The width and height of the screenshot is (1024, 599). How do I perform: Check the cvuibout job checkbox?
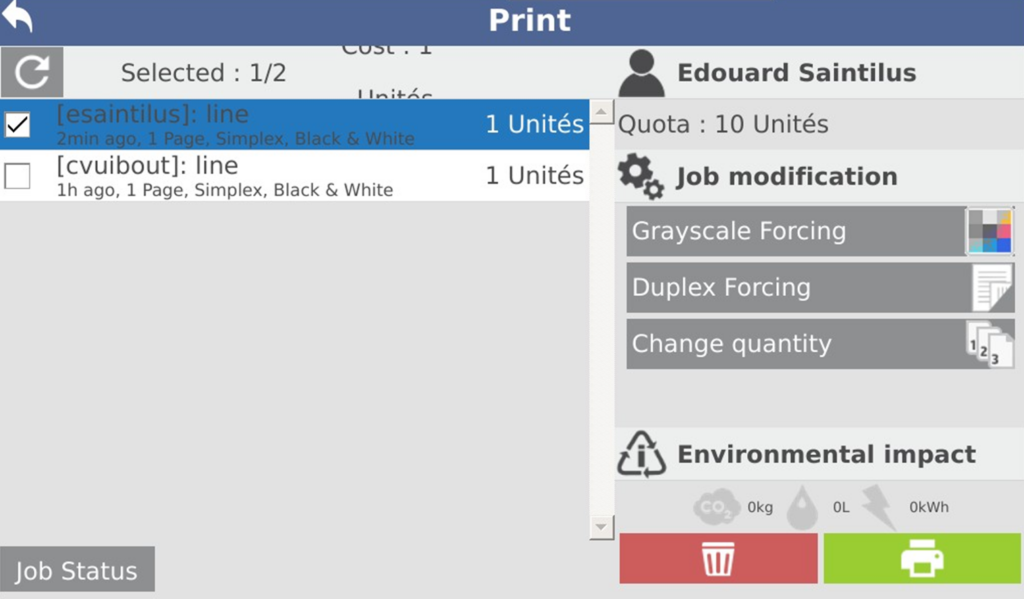pos(18,176)
